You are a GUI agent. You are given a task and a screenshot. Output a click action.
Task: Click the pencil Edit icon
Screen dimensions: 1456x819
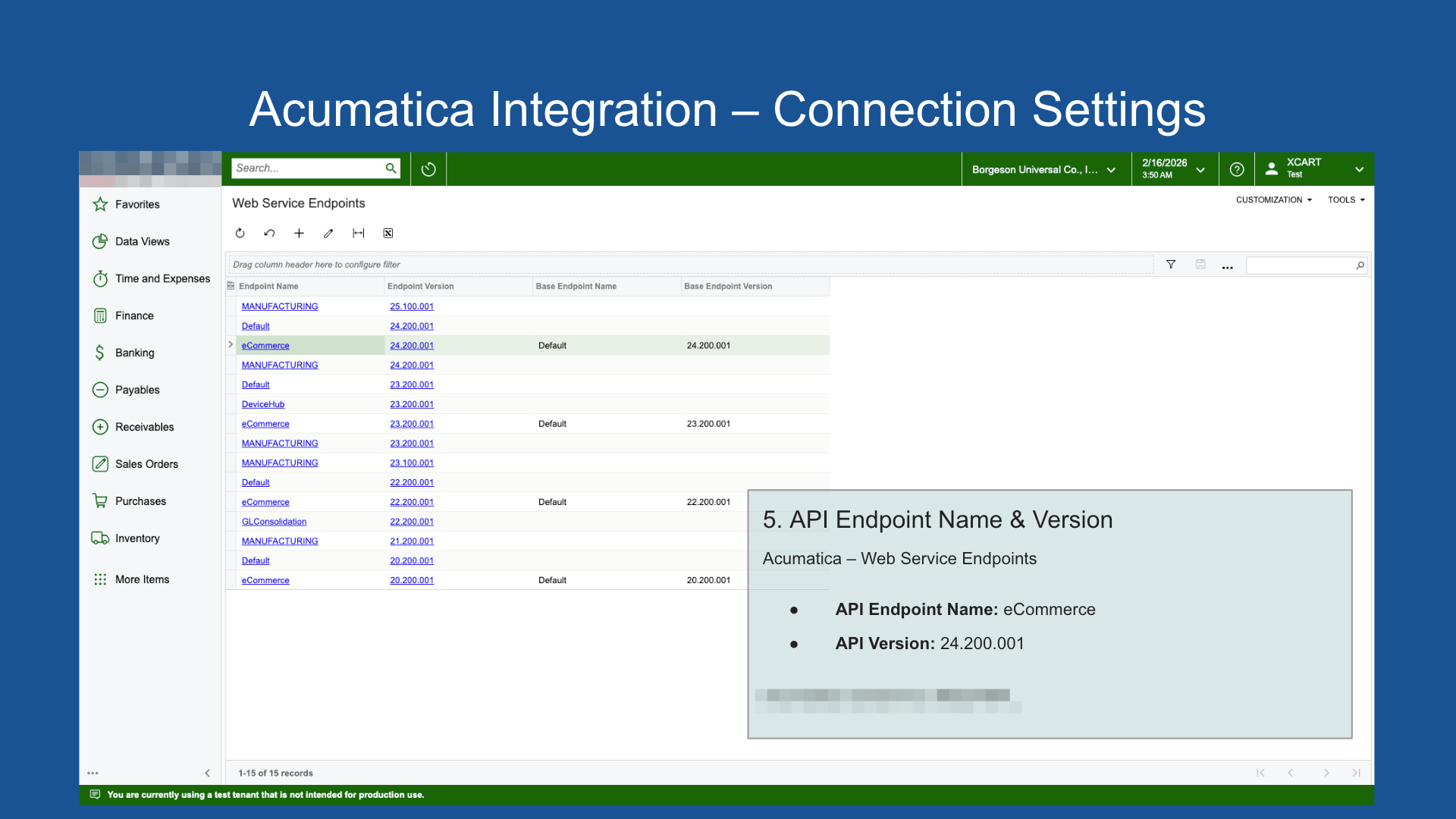(328, 234)
